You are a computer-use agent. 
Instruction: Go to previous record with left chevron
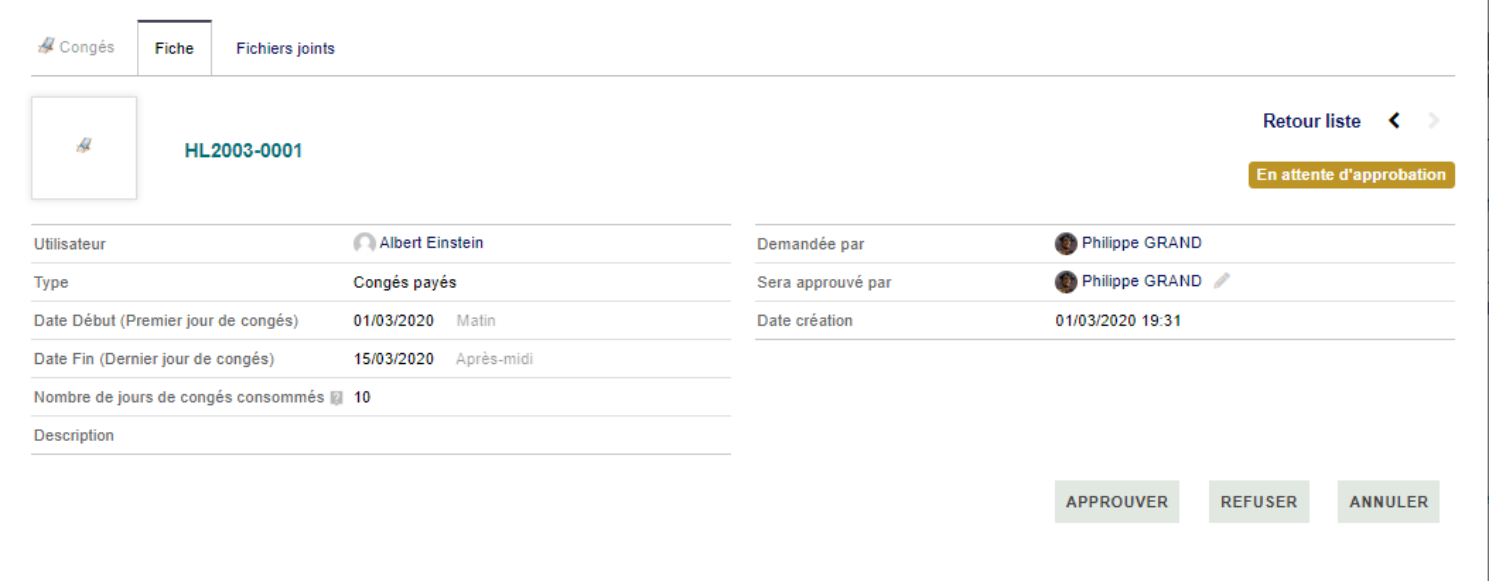coord(1394,121)
